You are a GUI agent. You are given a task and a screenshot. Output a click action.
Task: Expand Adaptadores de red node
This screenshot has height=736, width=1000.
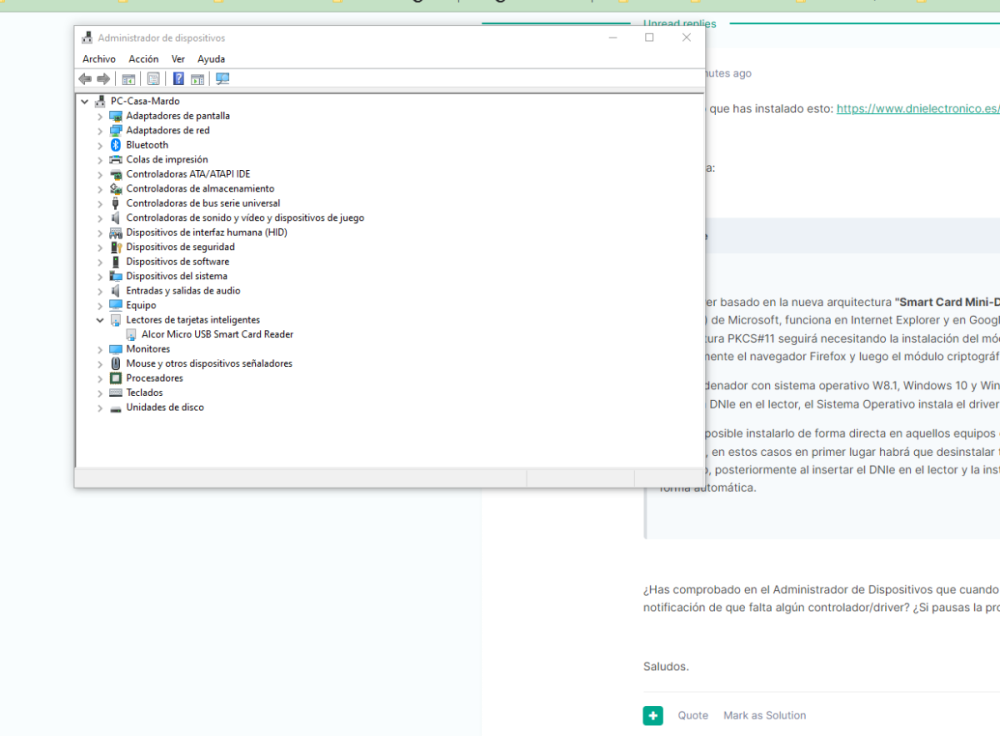tap(99, 131)
